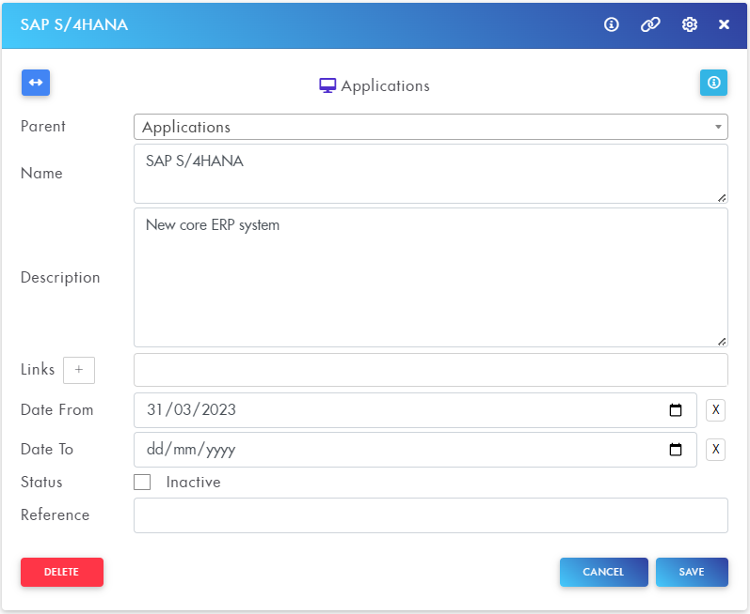Click the Cancel button
The width and height of the screenshot is (750, 614).
pyautogui.click(x=603, y=572)
